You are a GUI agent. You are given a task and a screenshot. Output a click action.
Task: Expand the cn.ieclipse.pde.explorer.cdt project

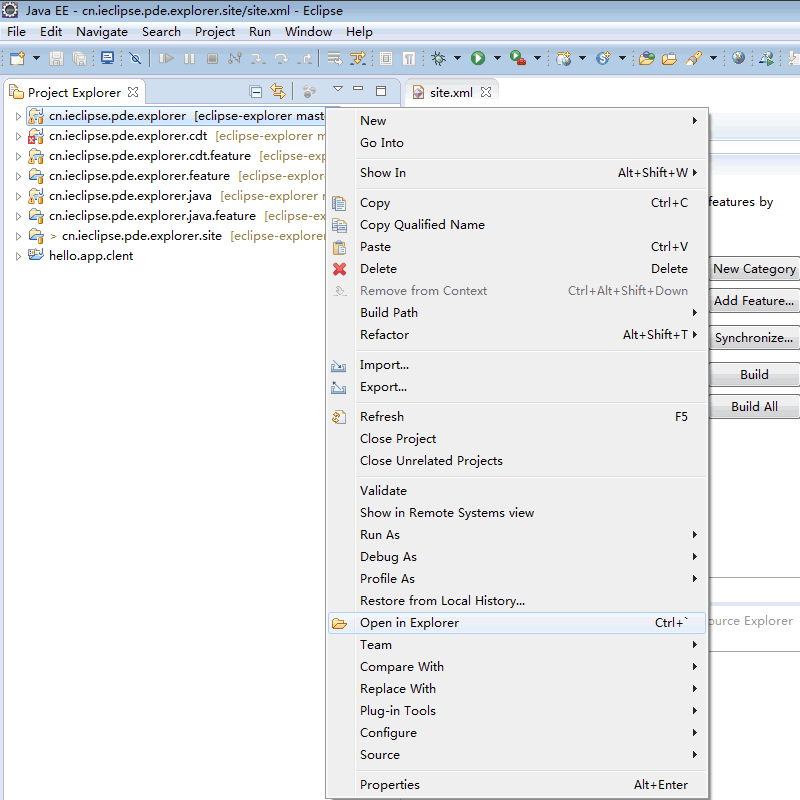[x=18, y=136]
